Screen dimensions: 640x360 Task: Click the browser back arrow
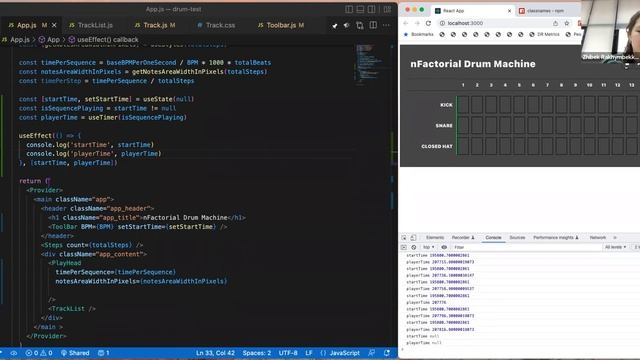click(x=406, y=23)
